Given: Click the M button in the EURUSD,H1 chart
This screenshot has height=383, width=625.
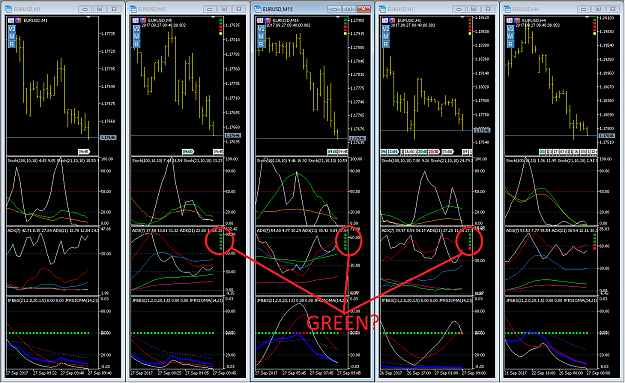Looking at the screenshot, I should tap(386, 37).
